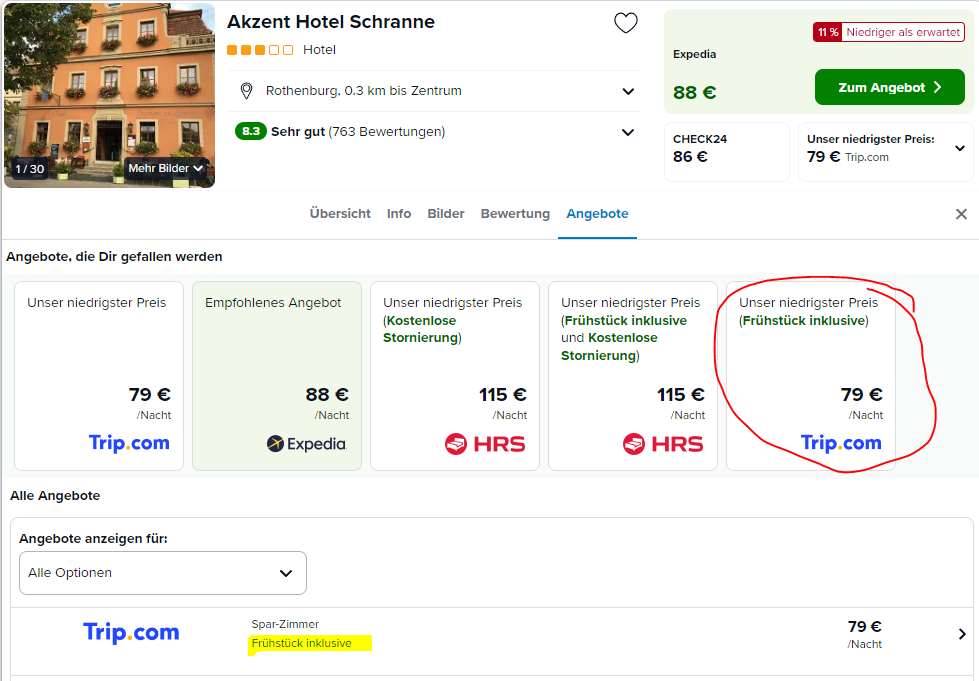
Task: Close the hotel details panel
Action: click(962, 214)
